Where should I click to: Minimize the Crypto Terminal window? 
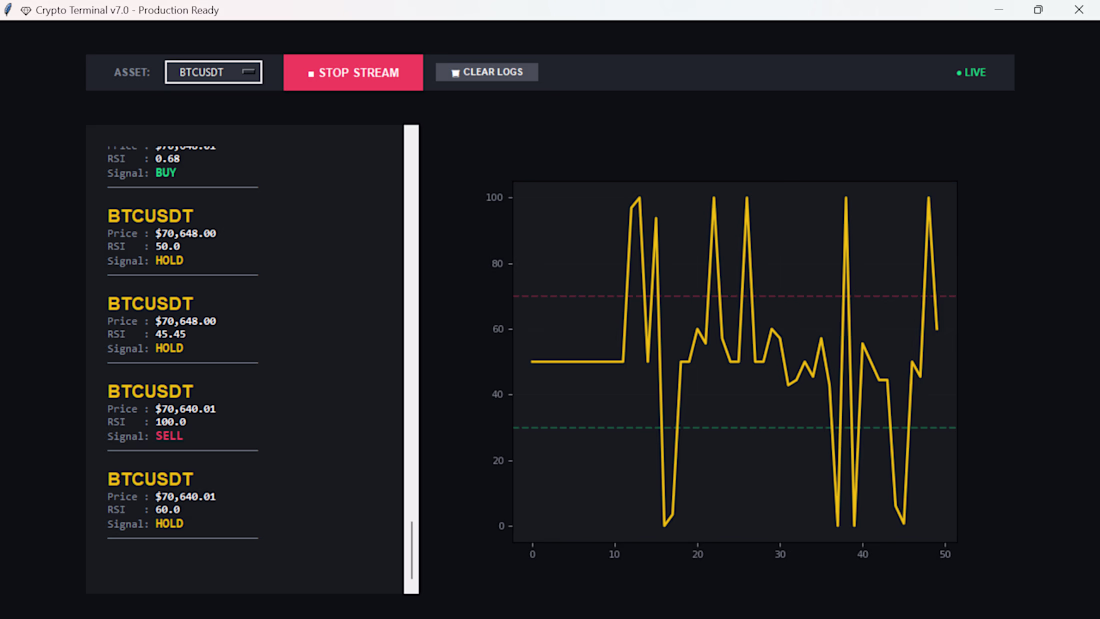[x=999, y=10]
